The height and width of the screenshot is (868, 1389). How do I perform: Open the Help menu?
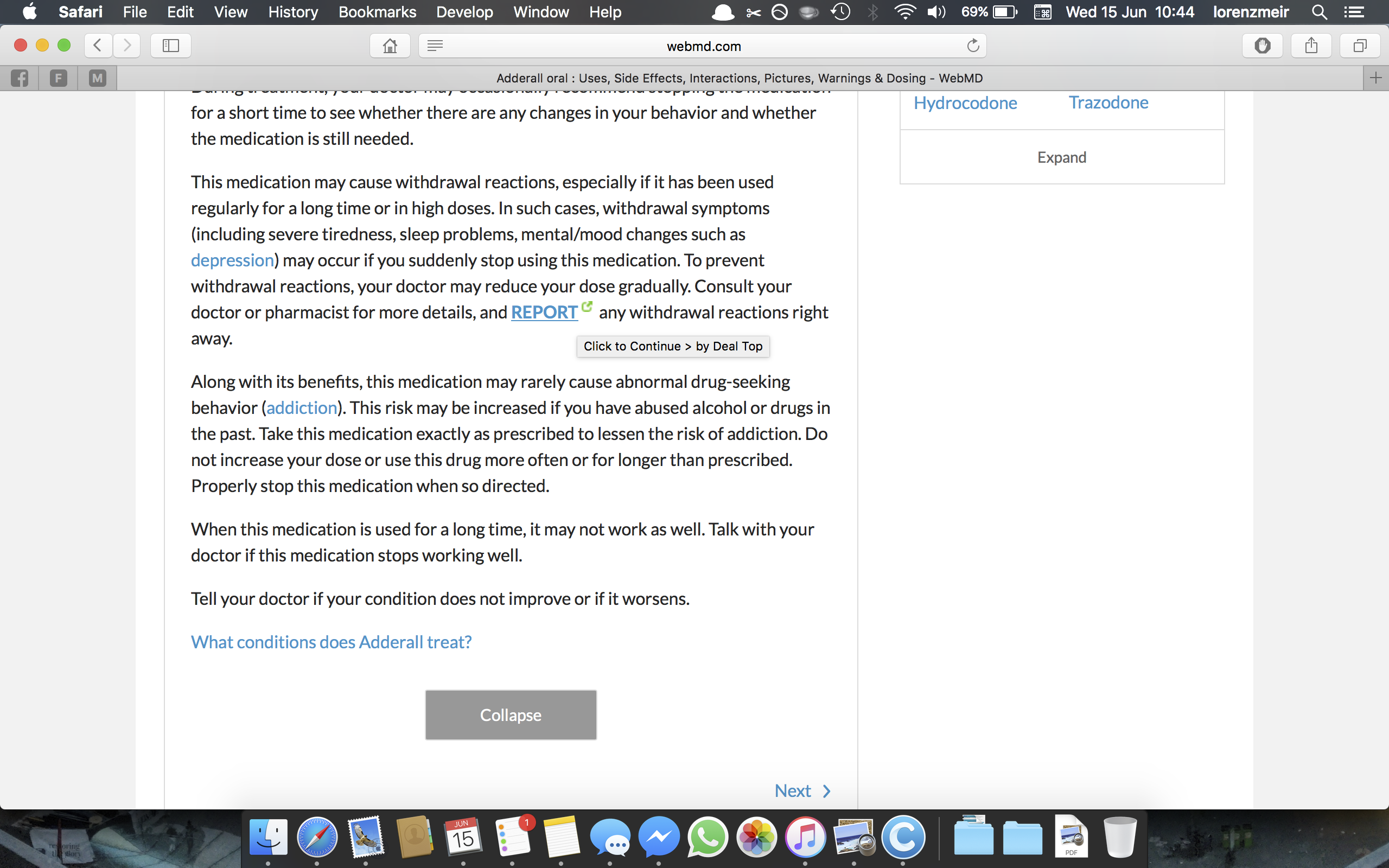click(605, 12)
